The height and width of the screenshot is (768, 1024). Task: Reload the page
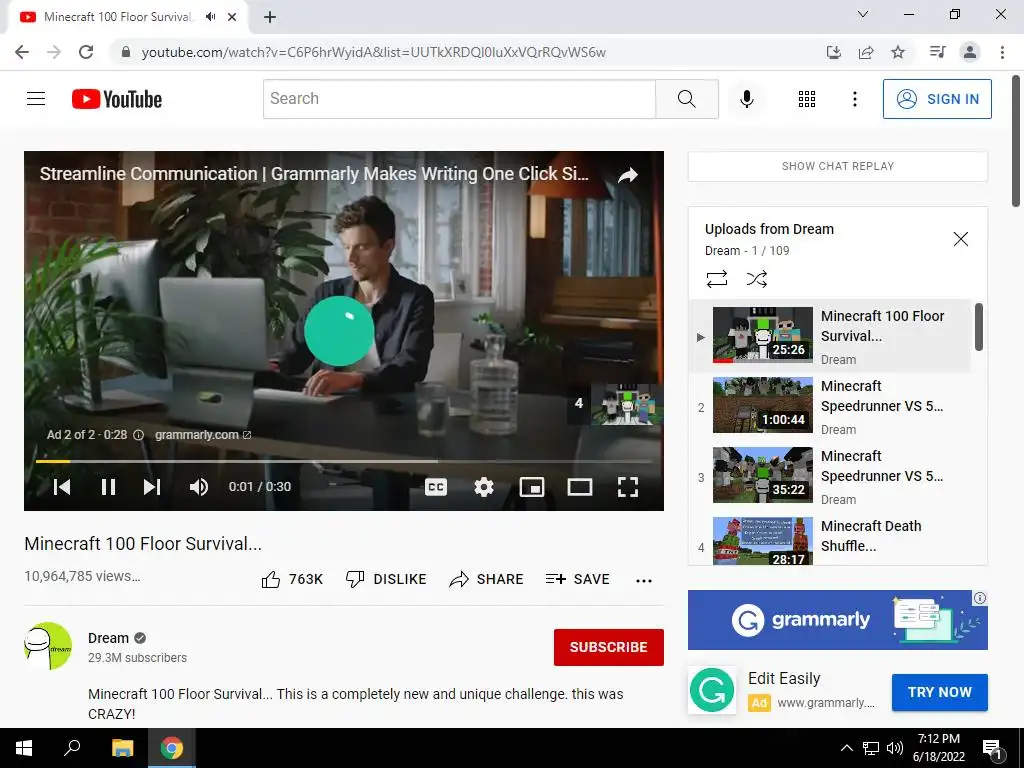pos(86,52)
